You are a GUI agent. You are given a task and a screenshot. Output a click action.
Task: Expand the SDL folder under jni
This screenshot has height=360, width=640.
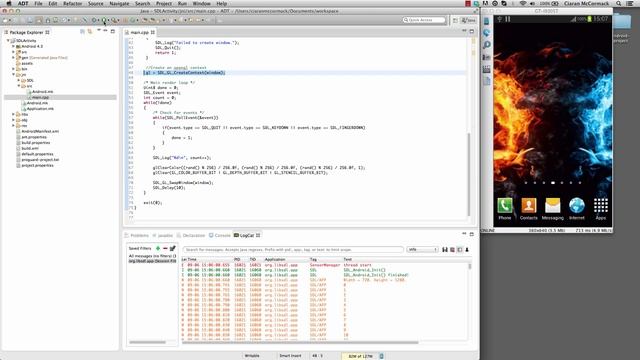pos(19,80)
